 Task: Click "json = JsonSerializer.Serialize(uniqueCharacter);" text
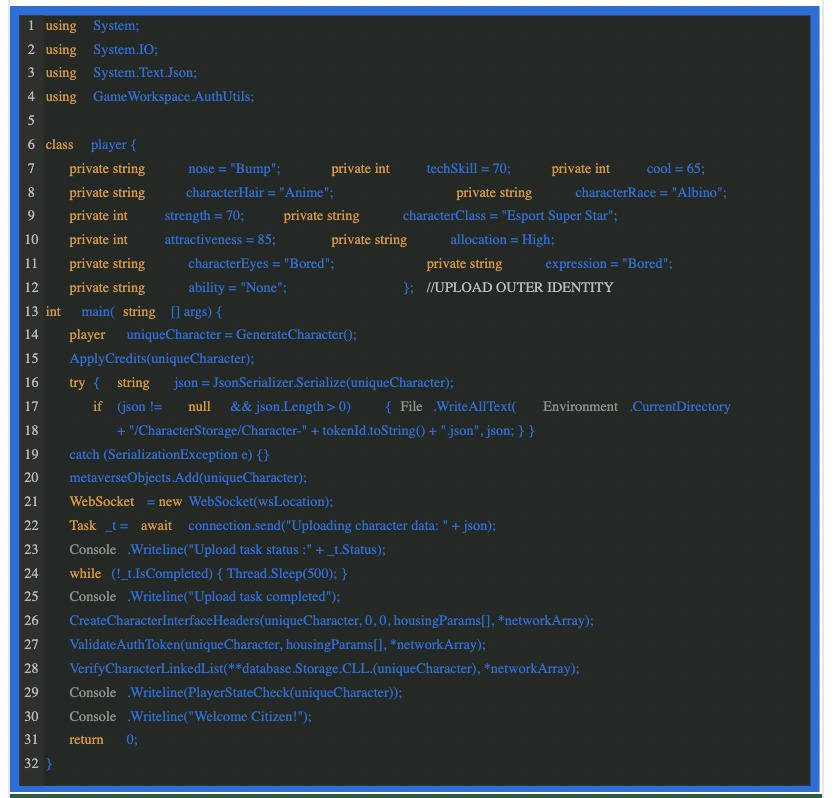tap(314, 382)
